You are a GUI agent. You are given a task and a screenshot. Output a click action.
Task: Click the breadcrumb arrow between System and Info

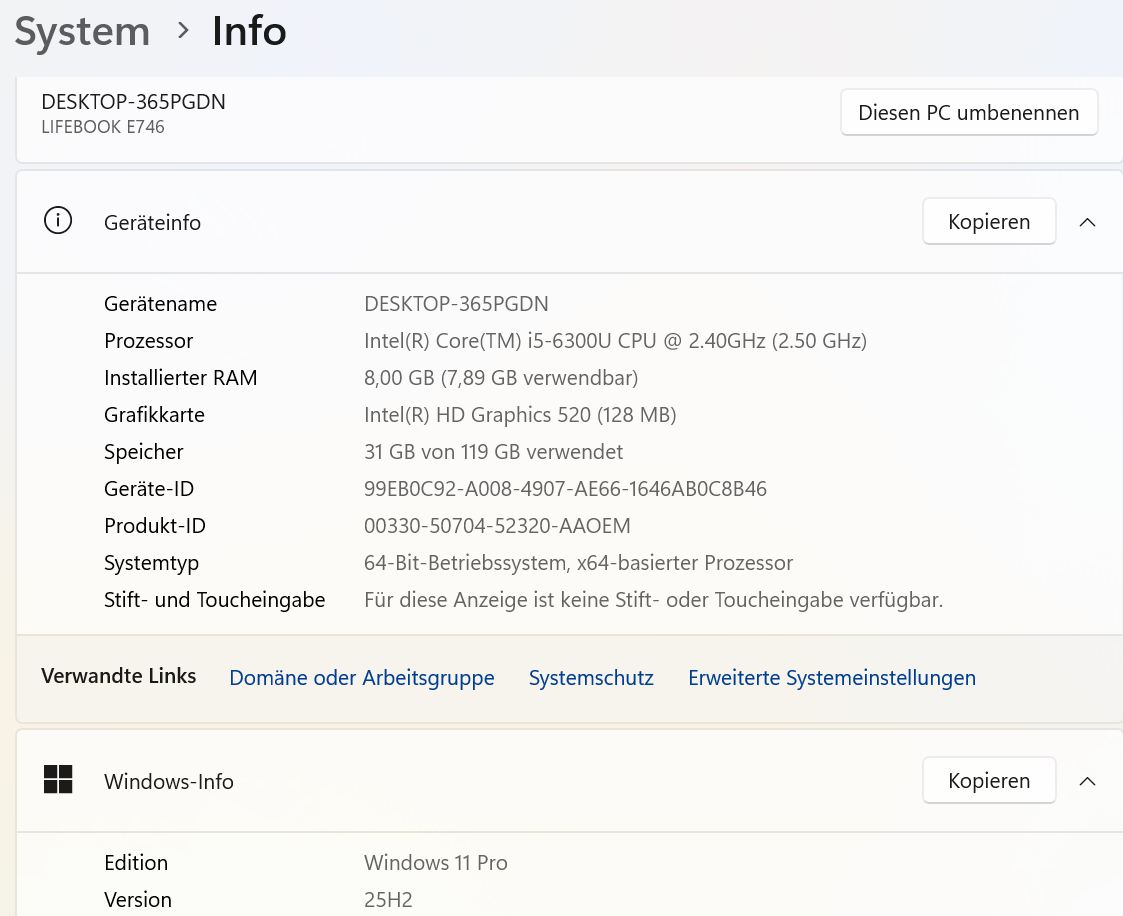pyautogui.click(x=183, y=31)
